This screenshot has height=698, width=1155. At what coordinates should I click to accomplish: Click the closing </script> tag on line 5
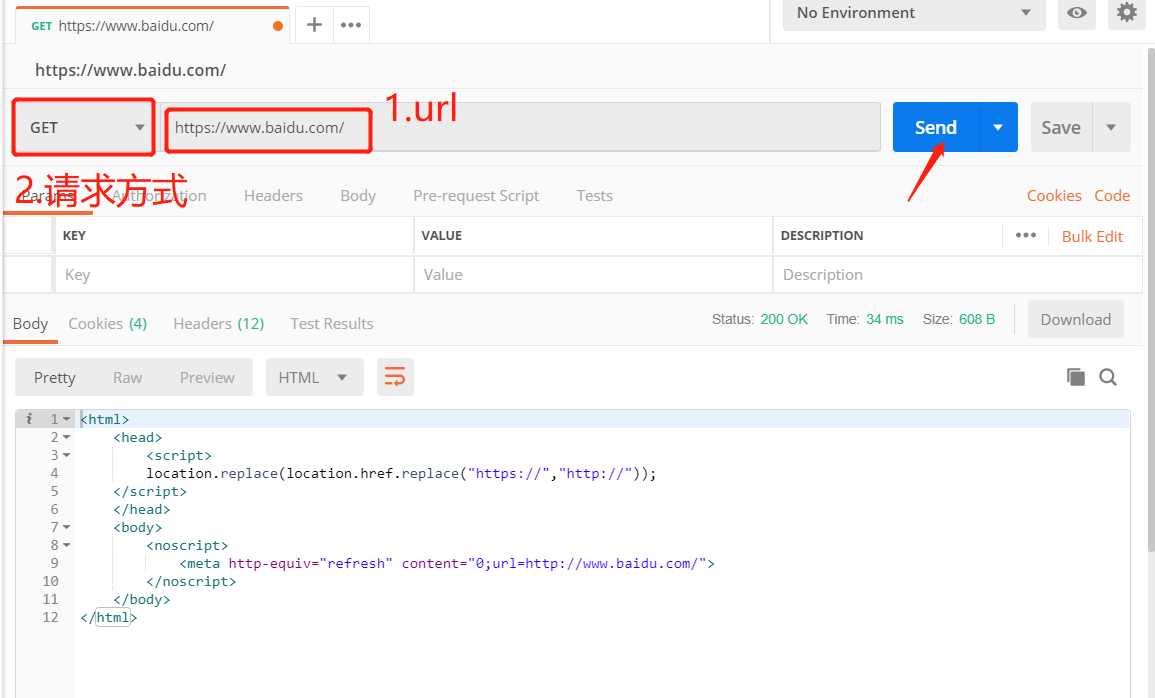(x=150, y=492)
